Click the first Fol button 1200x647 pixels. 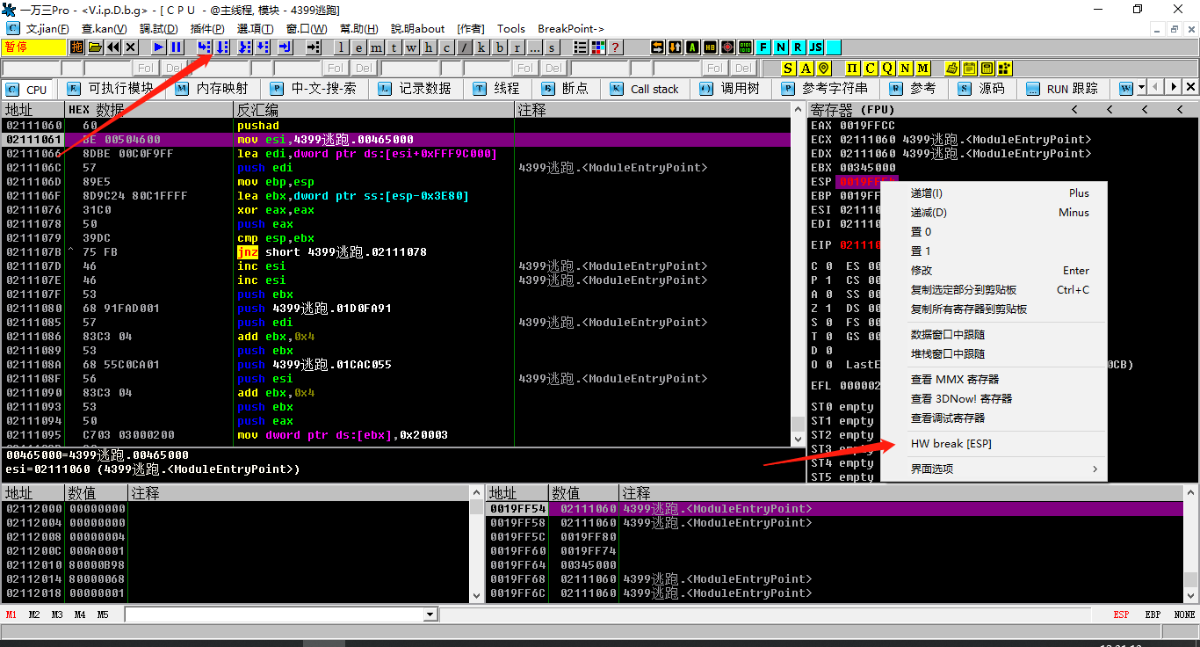coord(145,67)
